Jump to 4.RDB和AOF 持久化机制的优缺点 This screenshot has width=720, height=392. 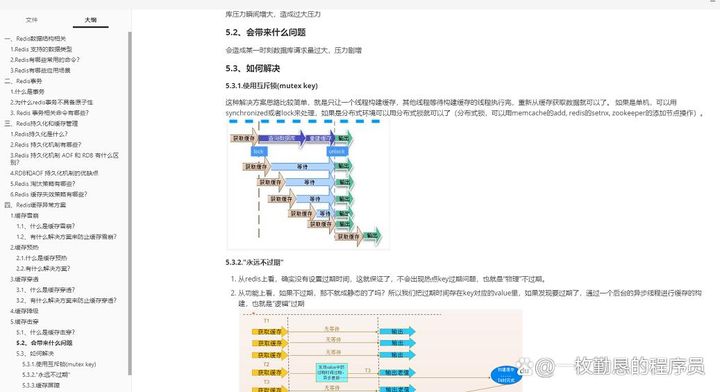54,173
